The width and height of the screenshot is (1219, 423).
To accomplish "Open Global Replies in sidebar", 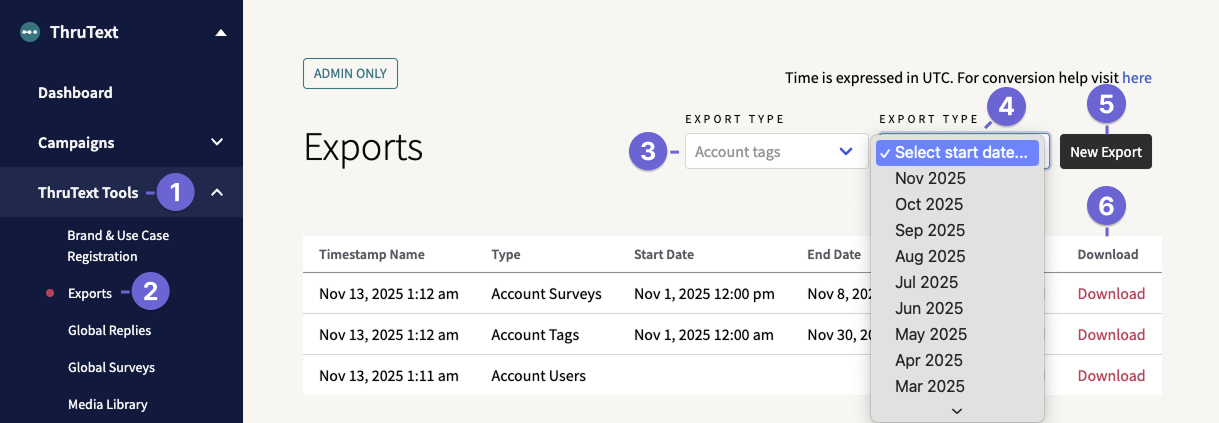I will click(109, 330).
